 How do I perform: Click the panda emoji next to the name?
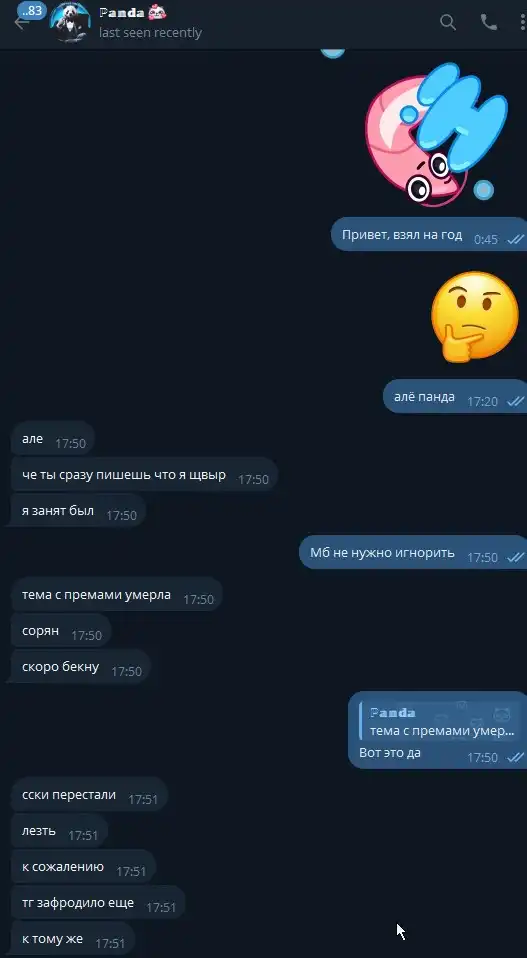point(158,12)
